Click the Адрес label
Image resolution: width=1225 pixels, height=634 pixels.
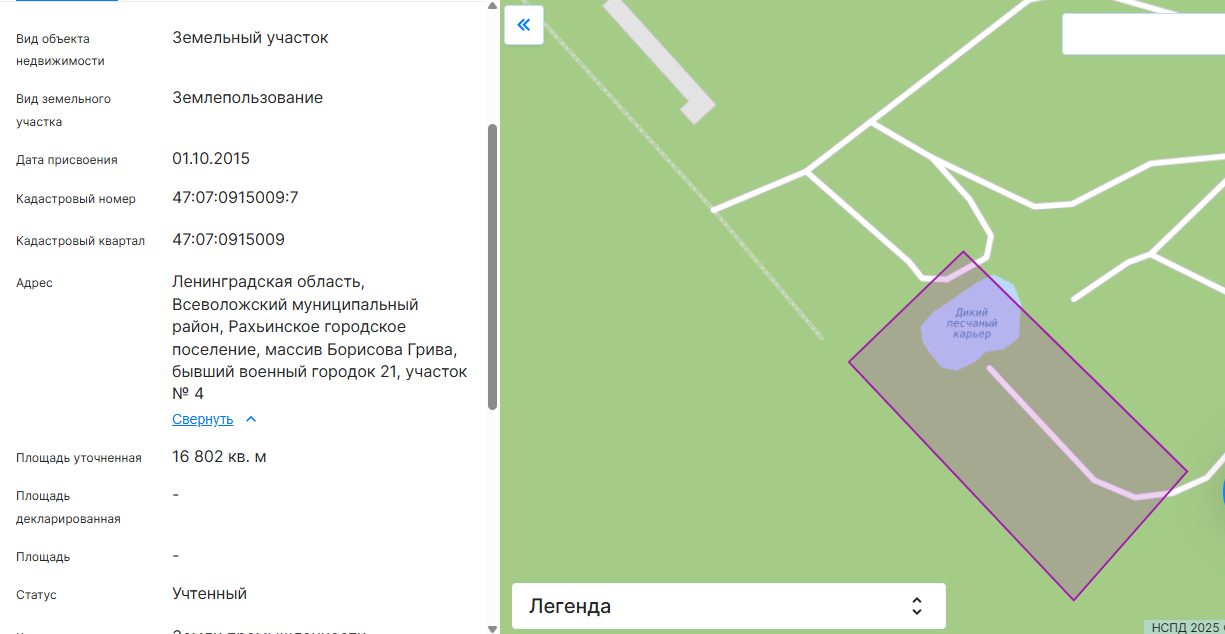[x=34, y=283]
